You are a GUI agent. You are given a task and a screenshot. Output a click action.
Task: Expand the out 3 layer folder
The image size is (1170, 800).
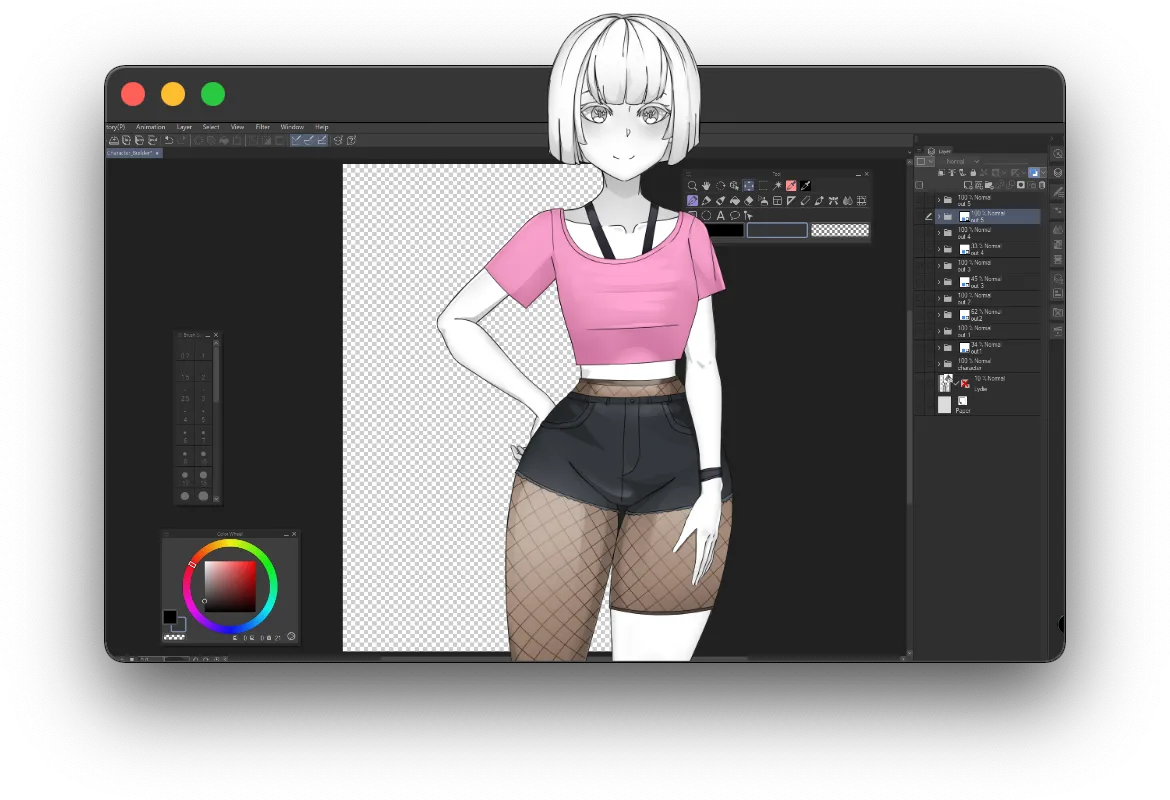pos(938,266)
